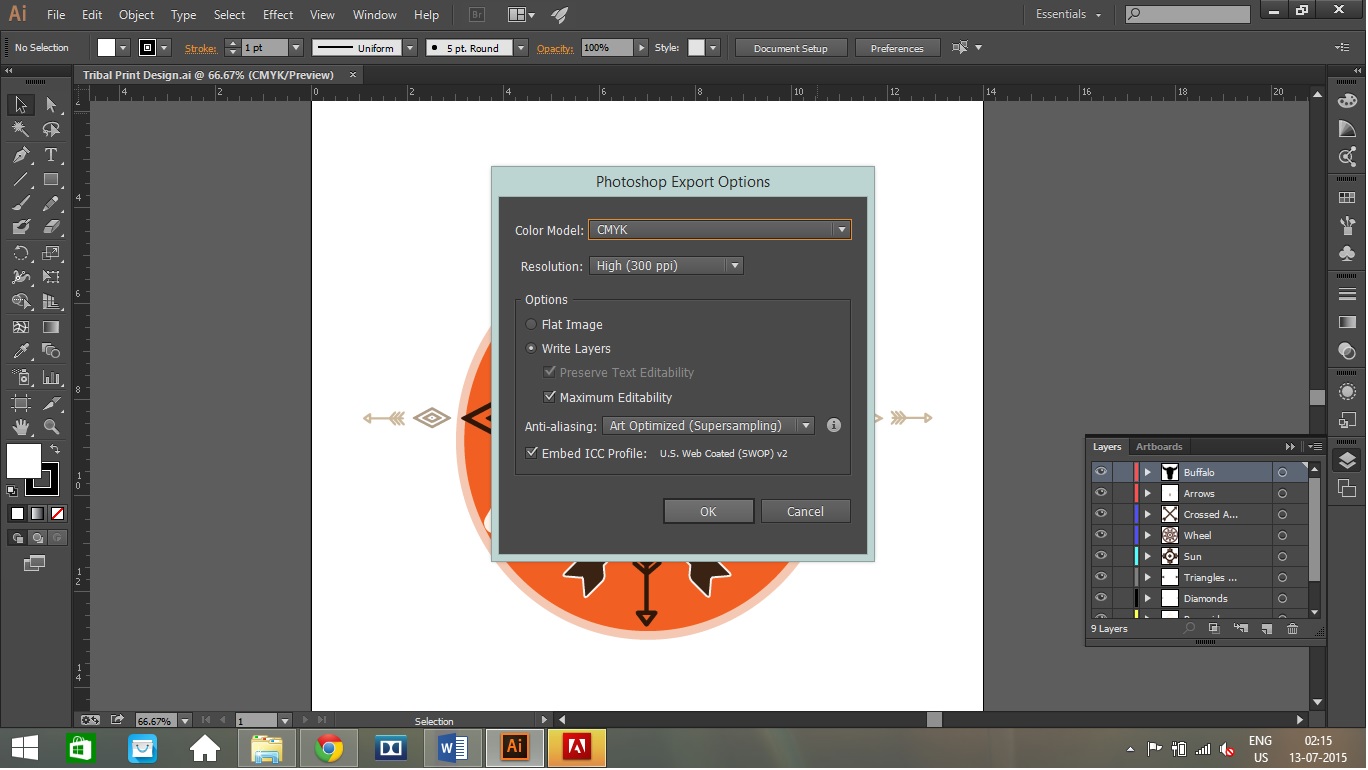Select the Type tool
1368x770 pixels.
coord(51,155)
